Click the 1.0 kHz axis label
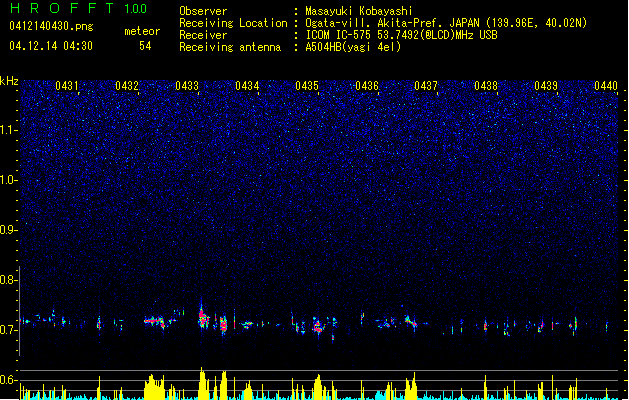This screenshot has height=400, width=629. [9, 180]
